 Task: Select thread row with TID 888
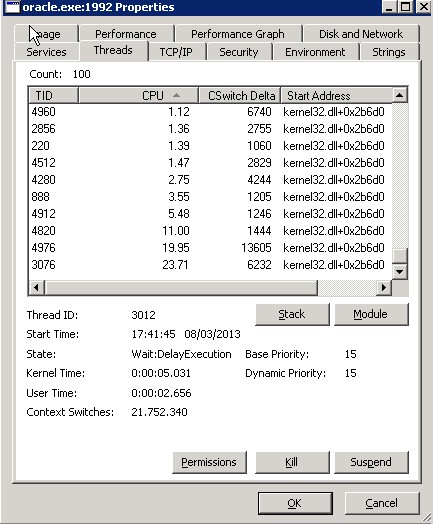tap(210, 197)
